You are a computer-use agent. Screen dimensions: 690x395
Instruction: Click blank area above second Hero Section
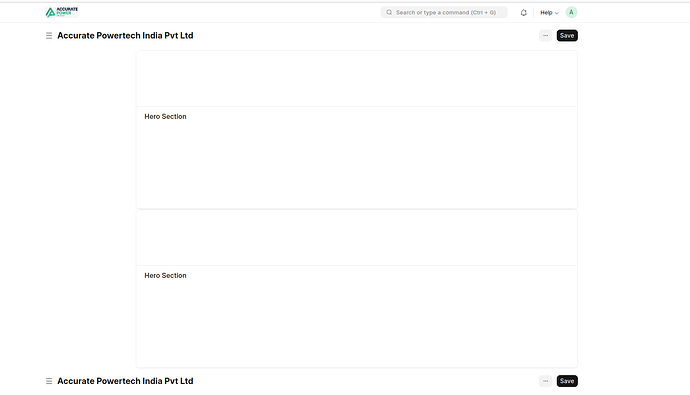tap(356, 238)
